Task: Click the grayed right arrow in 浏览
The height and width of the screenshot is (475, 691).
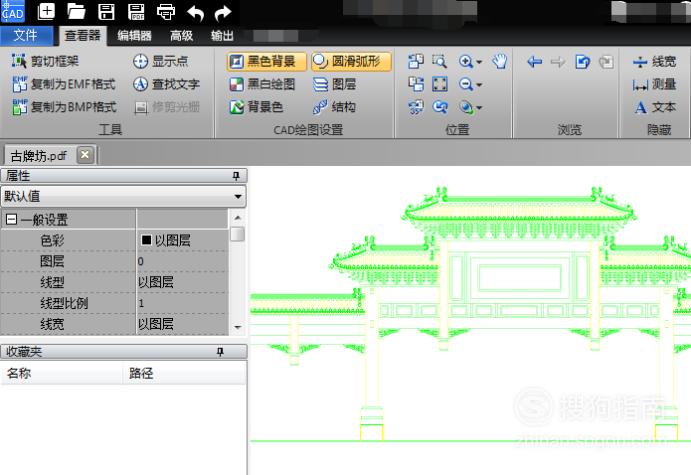Action: [558, 62]
